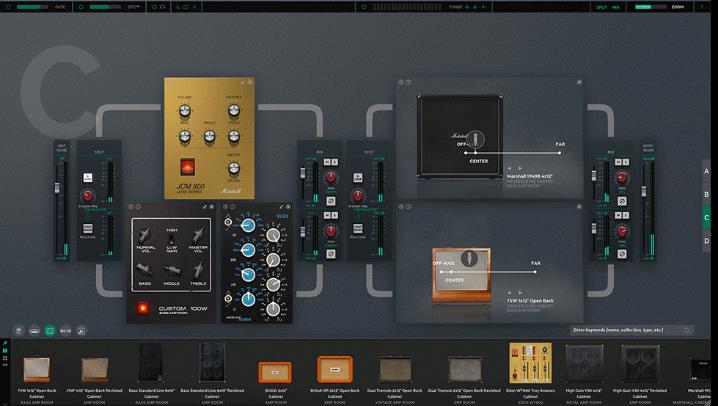Click the bottom gray knob on the EQ
This screenshot has width=718, height=406.
(273, 309)
